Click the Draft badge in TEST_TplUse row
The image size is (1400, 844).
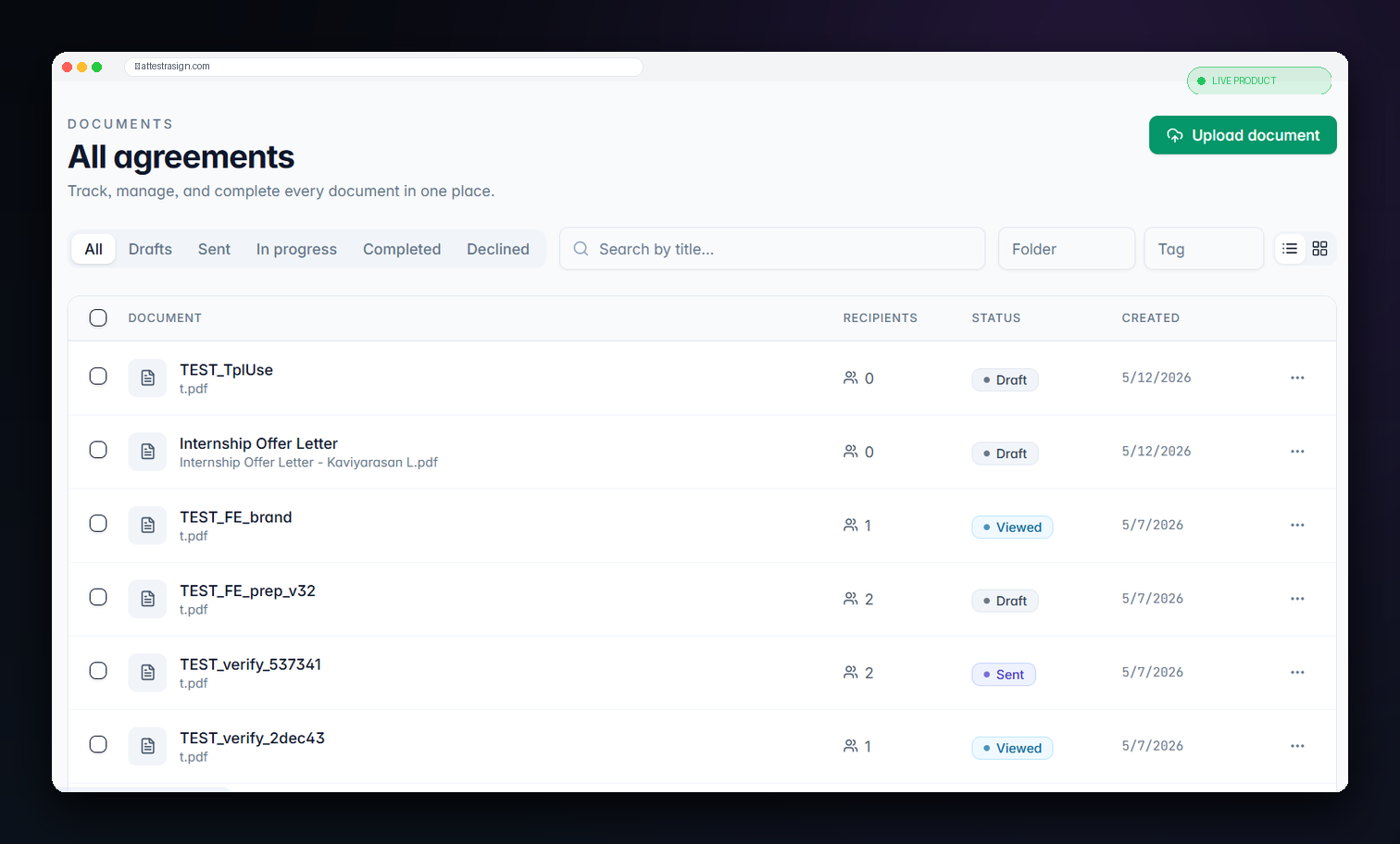[1005, 379]
